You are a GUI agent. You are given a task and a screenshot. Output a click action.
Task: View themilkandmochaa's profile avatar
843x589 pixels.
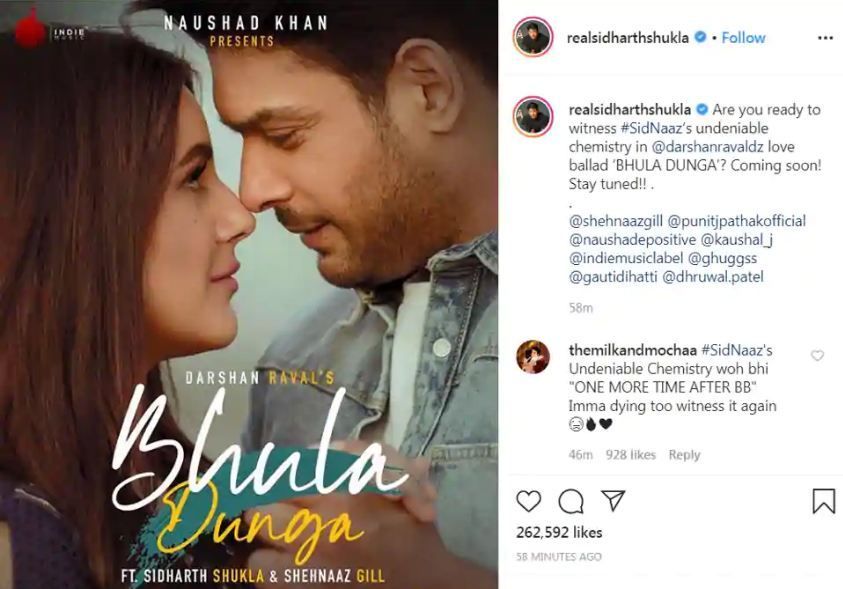coord(533,356)
